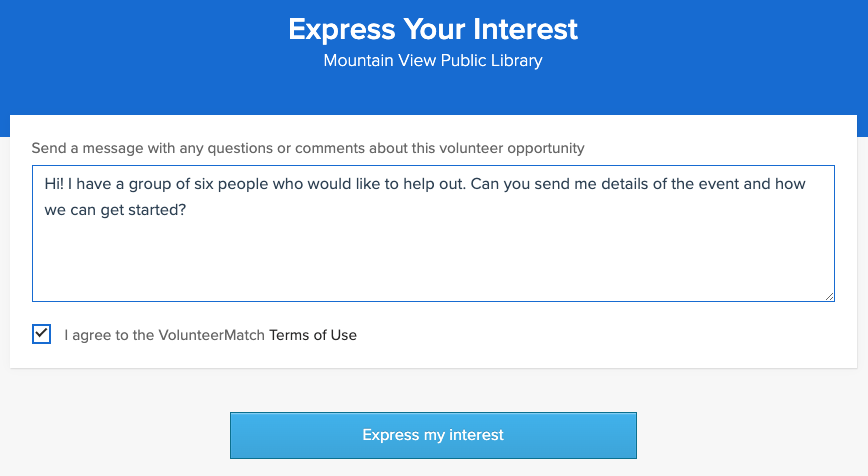Click the Mountain View Public Library subtitle
Screen dimensions: 868x476
coord(433,61)
